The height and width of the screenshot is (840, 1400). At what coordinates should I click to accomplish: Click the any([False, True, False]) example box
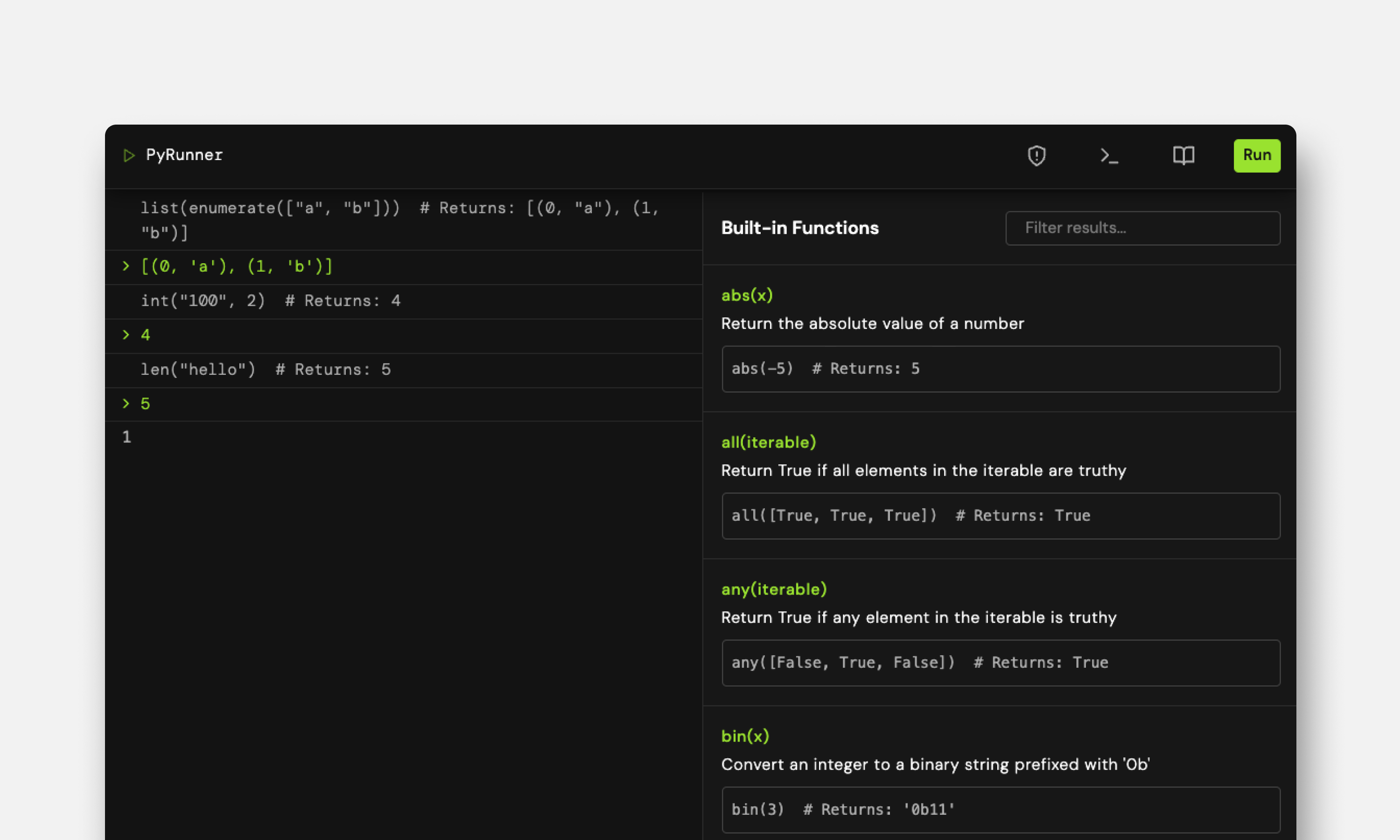(1001, 663)
